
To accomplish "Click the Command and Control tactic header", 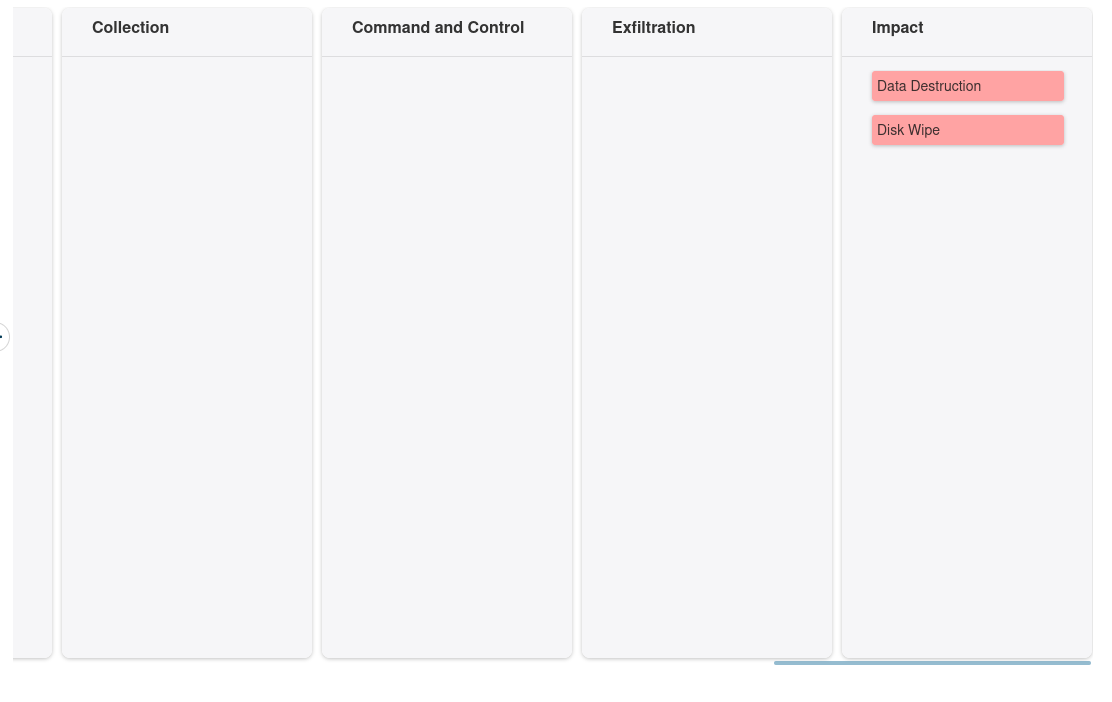I will [437, 28].
